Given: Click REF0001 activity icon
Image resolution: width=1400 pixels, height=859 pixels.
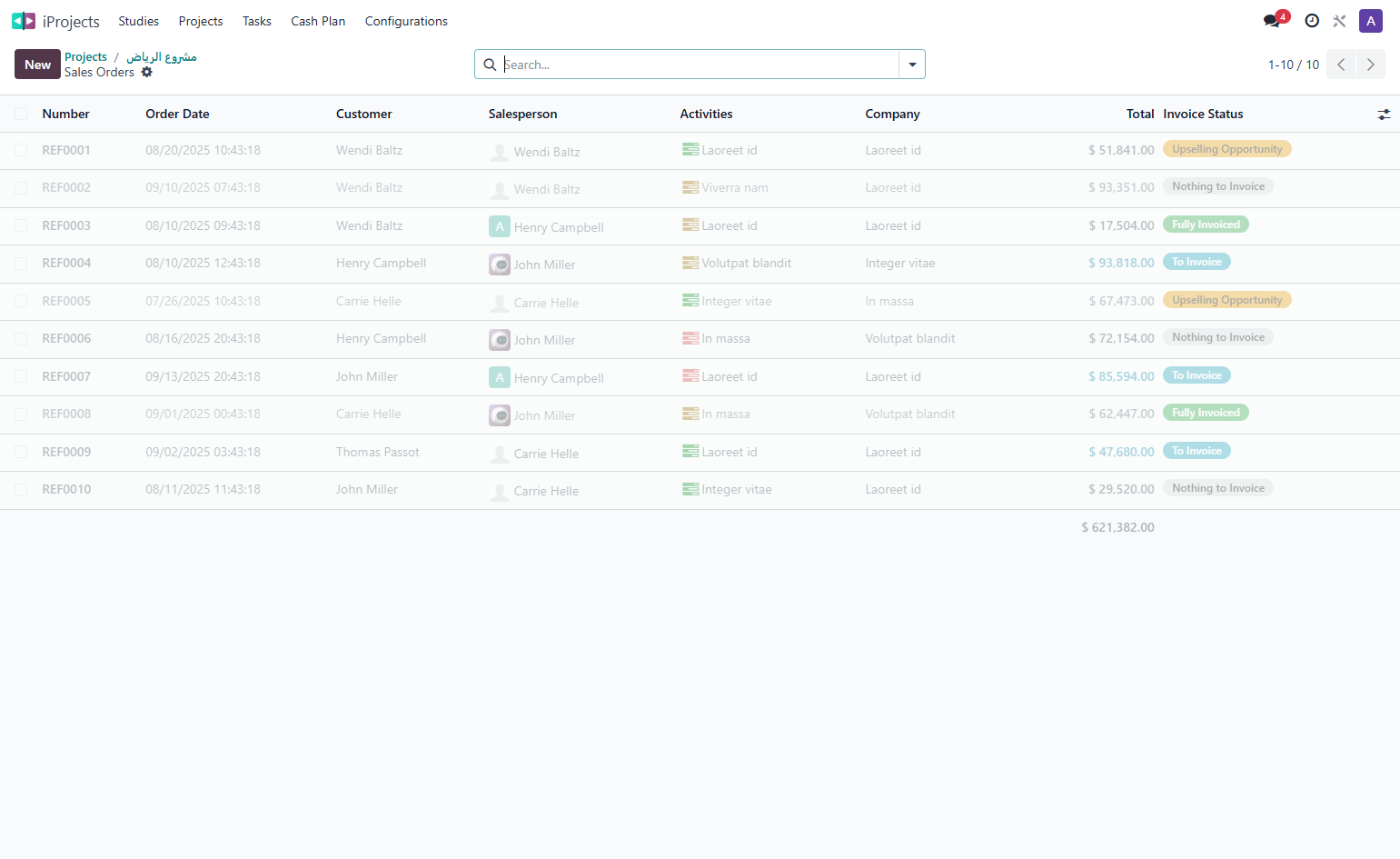Looking at the screenshot, I should coord(690,150).
